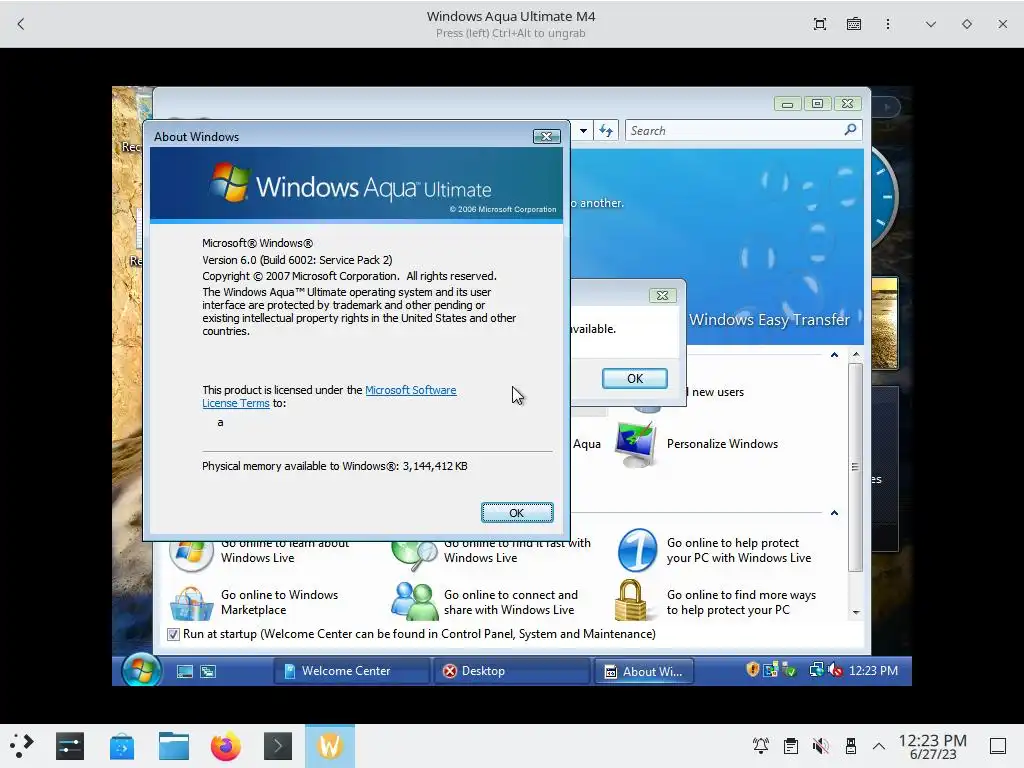This screenshot has width=1024, height=768.
Task: Click the find it fast Windows Live icon
Action: tap(413, 554)
